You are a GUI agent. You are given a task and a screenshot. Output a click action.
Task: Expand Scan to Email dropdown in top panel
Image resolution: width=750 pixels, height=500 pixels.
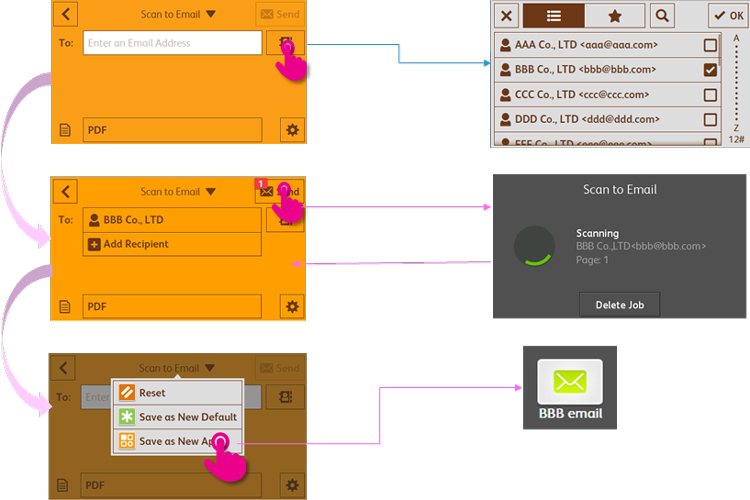[x=177, y=15]
